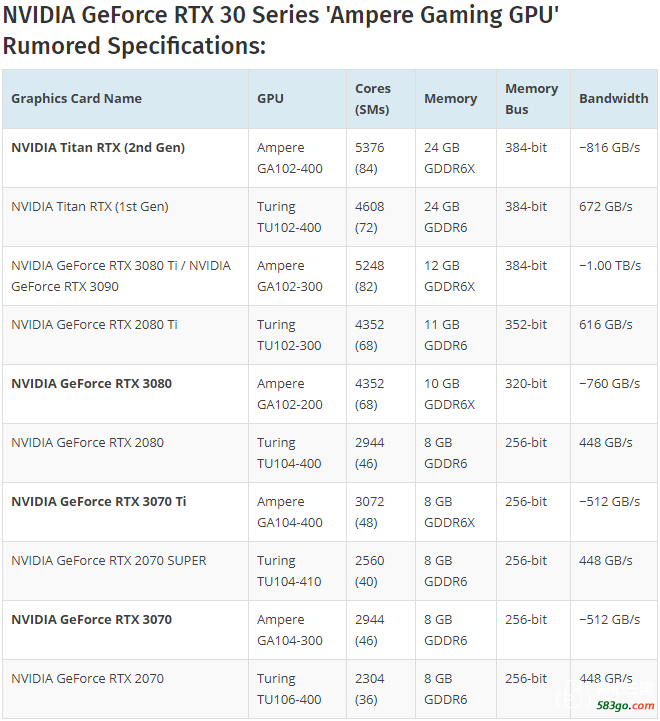660x721 pixels.
Task: Click the 'Bandwidth' column header
Action: (613, 98)
